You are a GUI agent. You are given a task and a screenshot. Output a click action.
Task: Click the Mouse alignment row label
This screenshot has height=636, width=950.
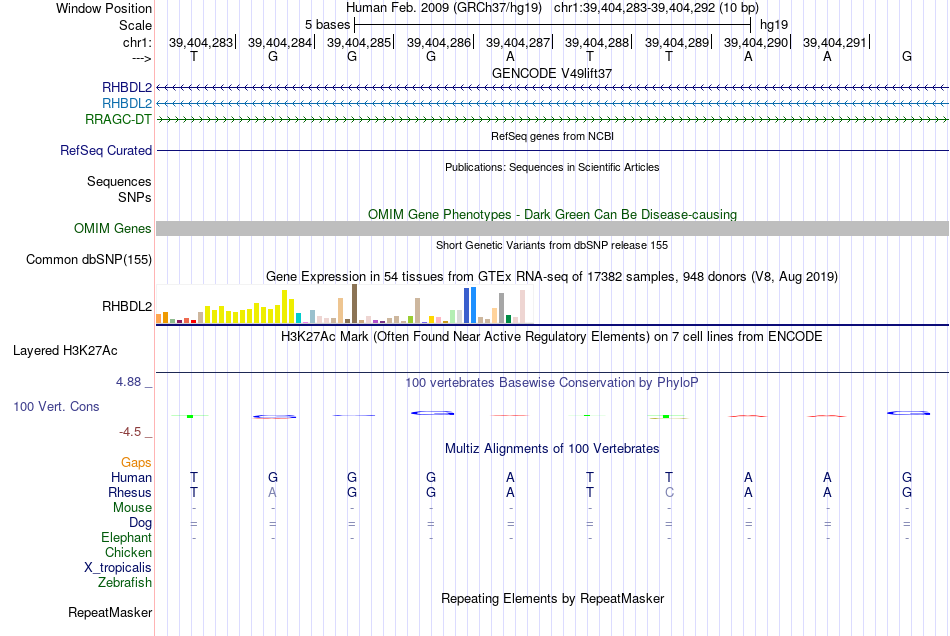coord(132,508)
